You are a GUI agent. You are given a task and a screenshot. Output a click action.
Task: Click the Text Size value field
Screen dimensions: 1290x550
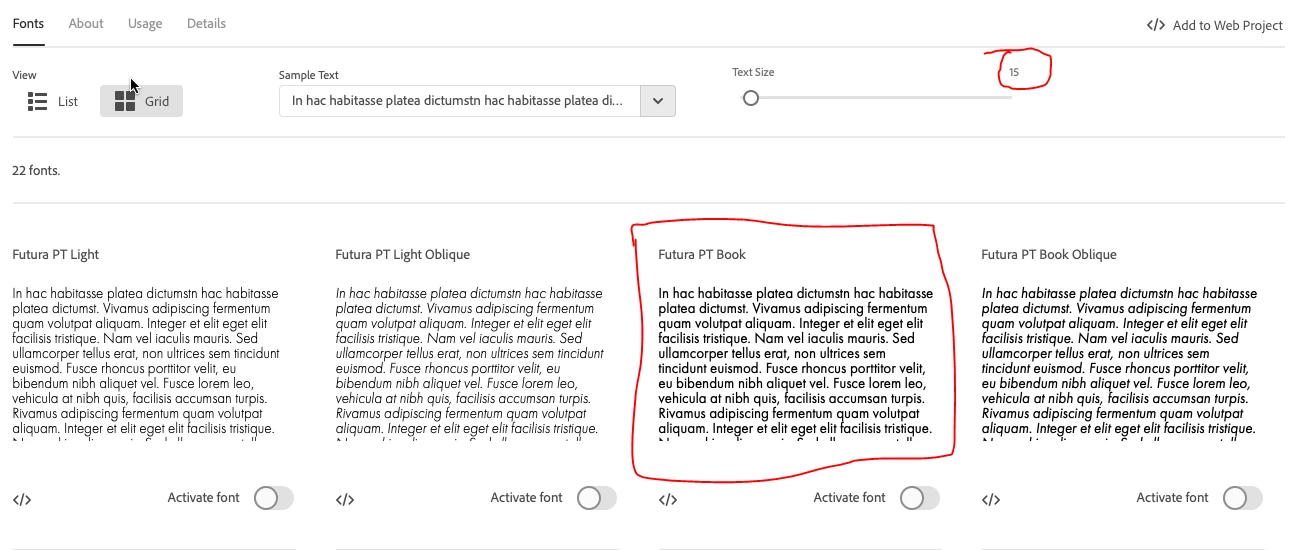pyautogui.click(x=1014, y=72)
